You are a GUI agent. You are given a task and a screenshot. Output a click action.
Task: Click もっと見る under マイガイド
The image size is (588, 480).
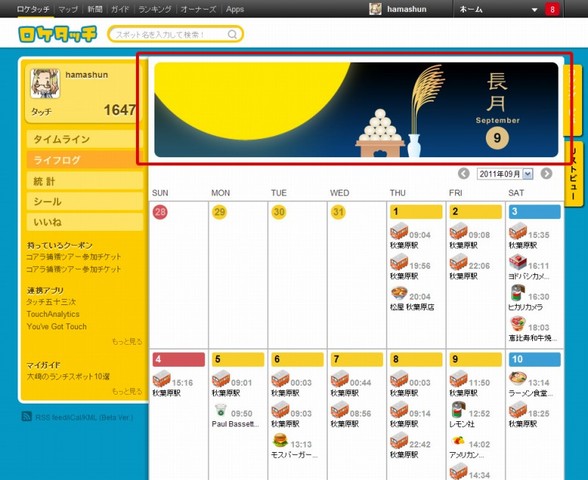[127, 391]
